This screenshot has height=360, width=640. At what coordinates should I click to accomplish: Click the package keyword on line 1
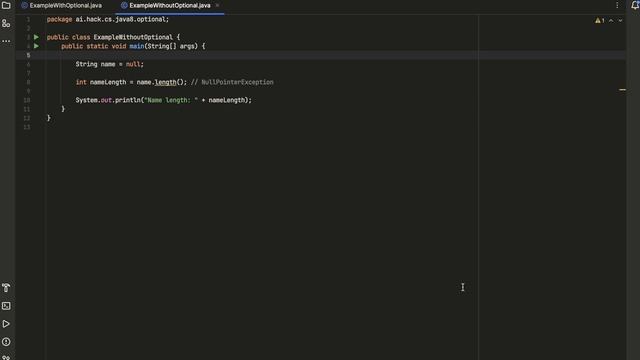pyautogui.click(x=59, y=19)
